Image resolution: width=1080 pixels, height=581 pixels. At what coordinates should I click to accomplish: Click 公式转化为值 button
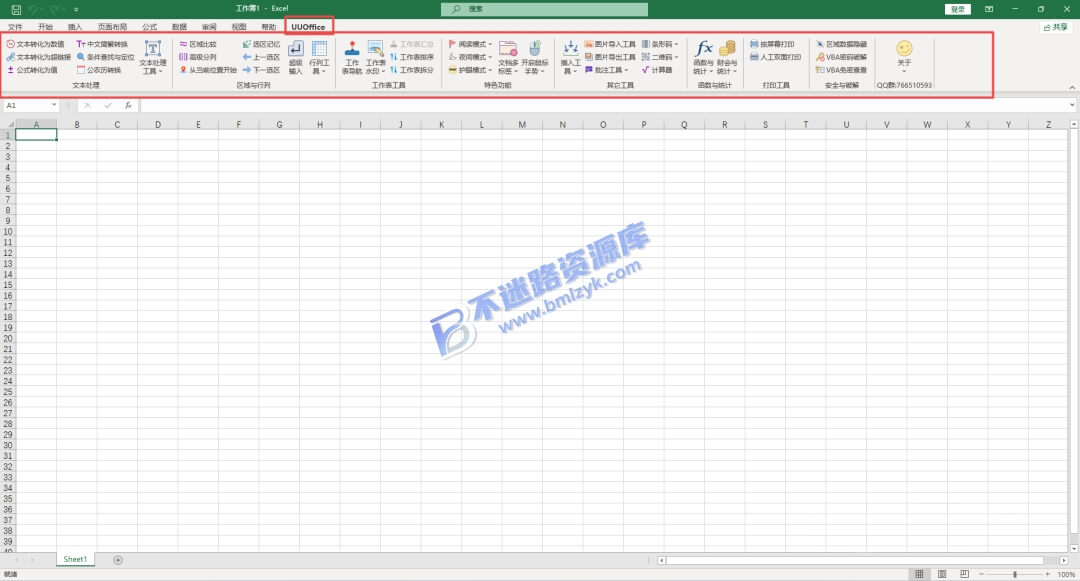tap(32, 70)
